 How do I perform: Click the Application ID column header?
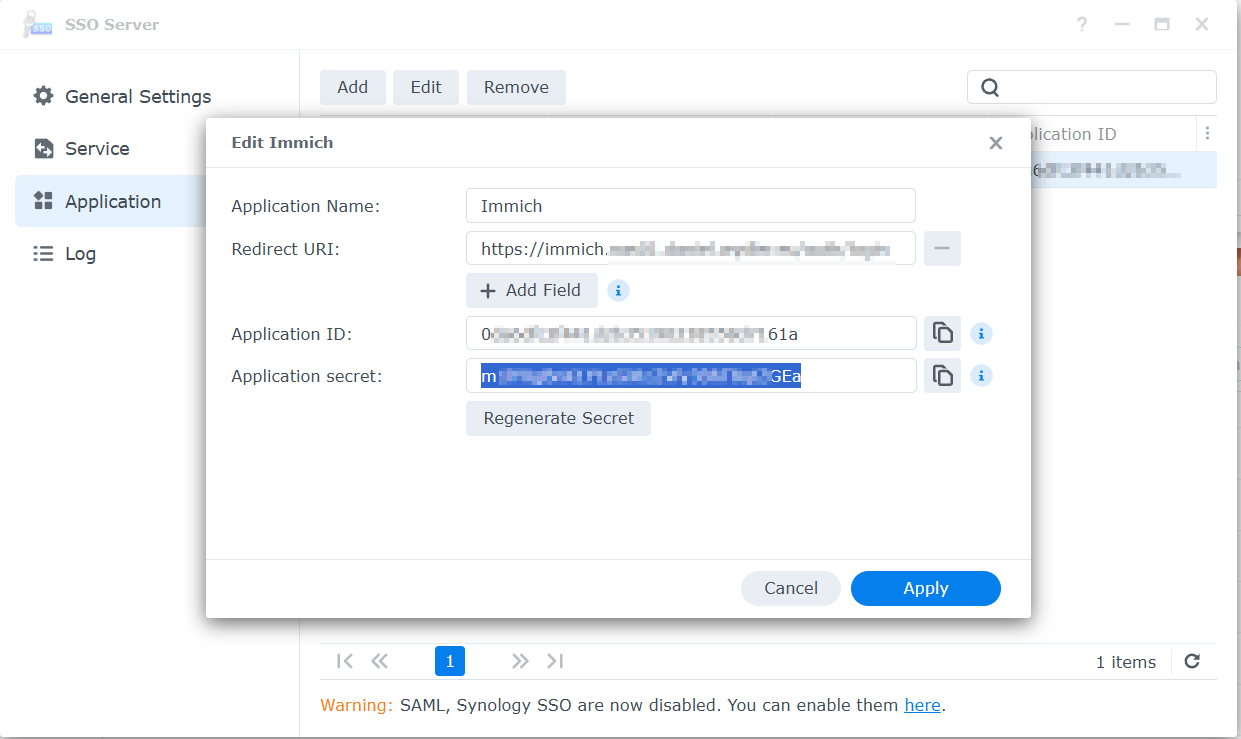(1112, 133)
